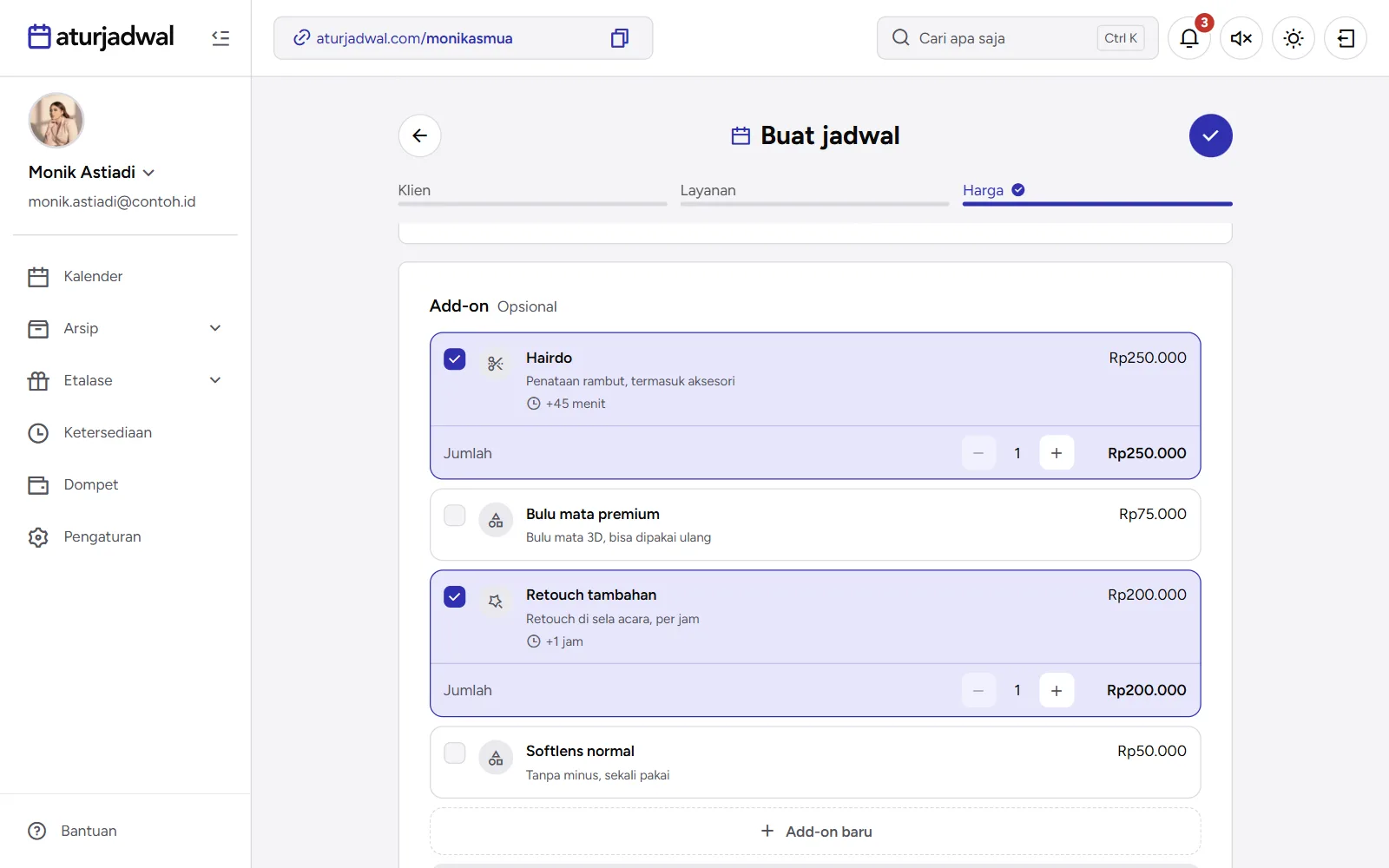Click the Rp75.000 price text
This screenshot has height=868, width=1389.
pos(1152,514)
